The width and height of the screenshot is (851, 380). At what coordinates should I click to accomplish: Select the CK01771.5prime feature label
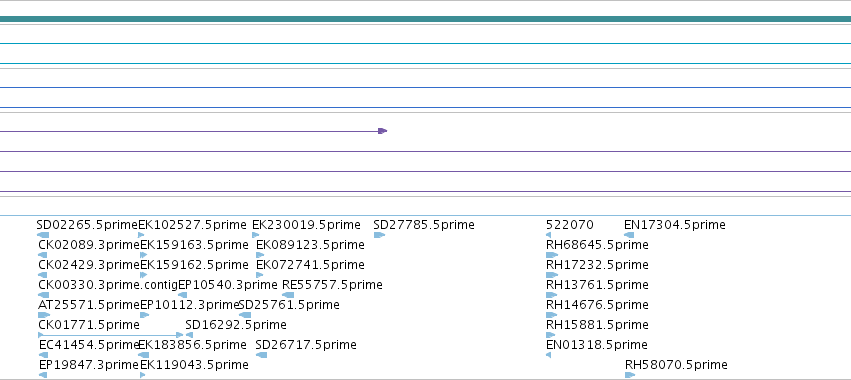pyautogui.click(x=89, y=325)
